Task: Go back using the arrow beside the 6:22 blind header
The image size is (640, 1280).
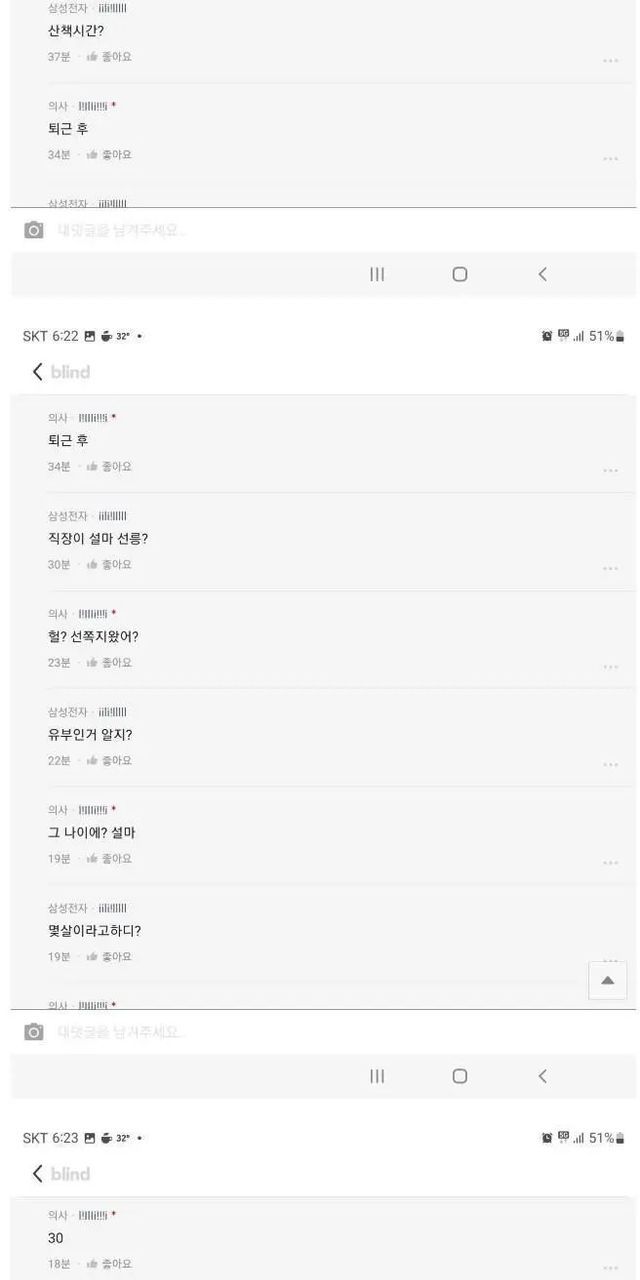Action: coord(38,372)
